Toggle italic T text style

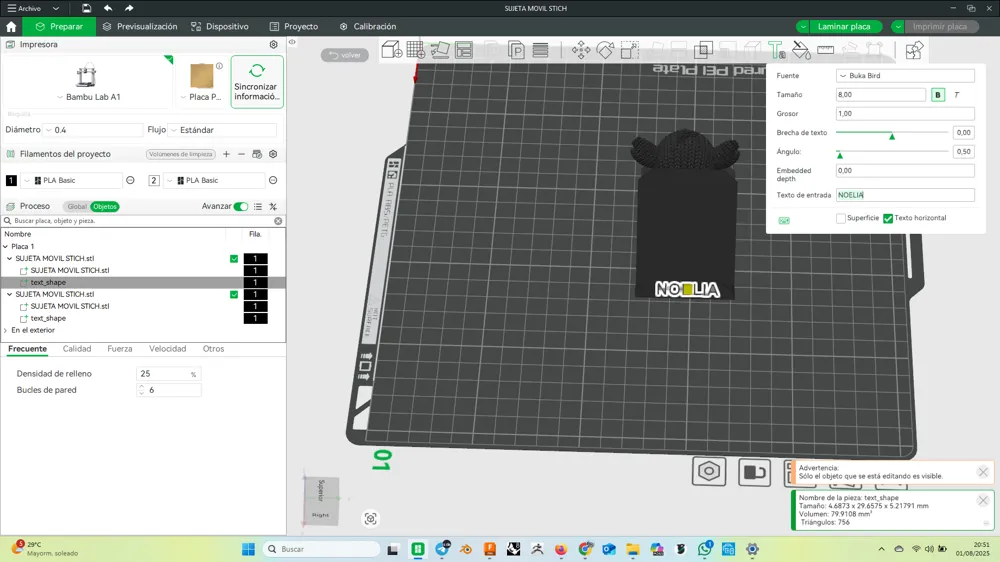957,94
